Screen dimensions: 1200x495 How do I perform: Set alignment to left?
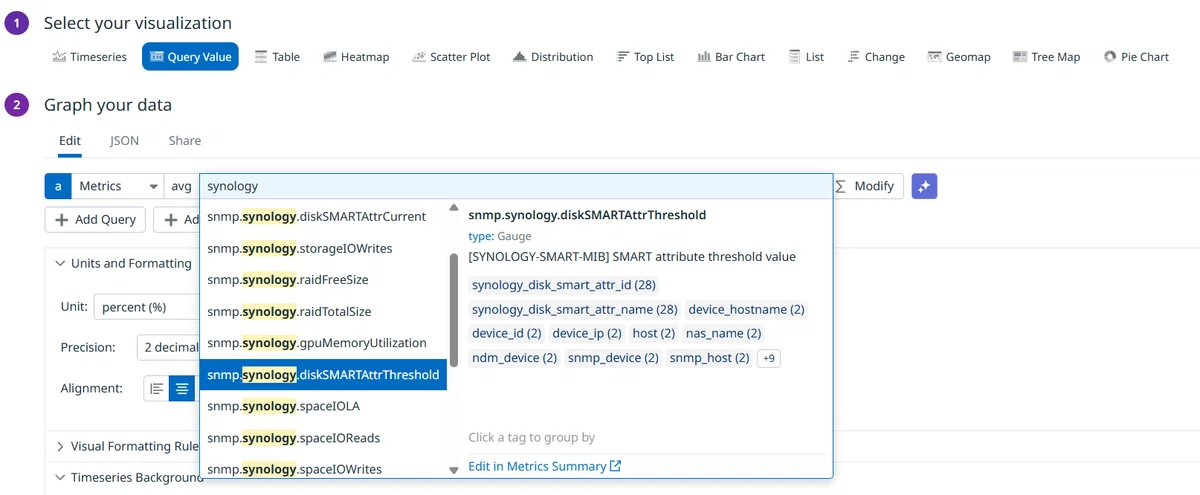tap(156, 389)
